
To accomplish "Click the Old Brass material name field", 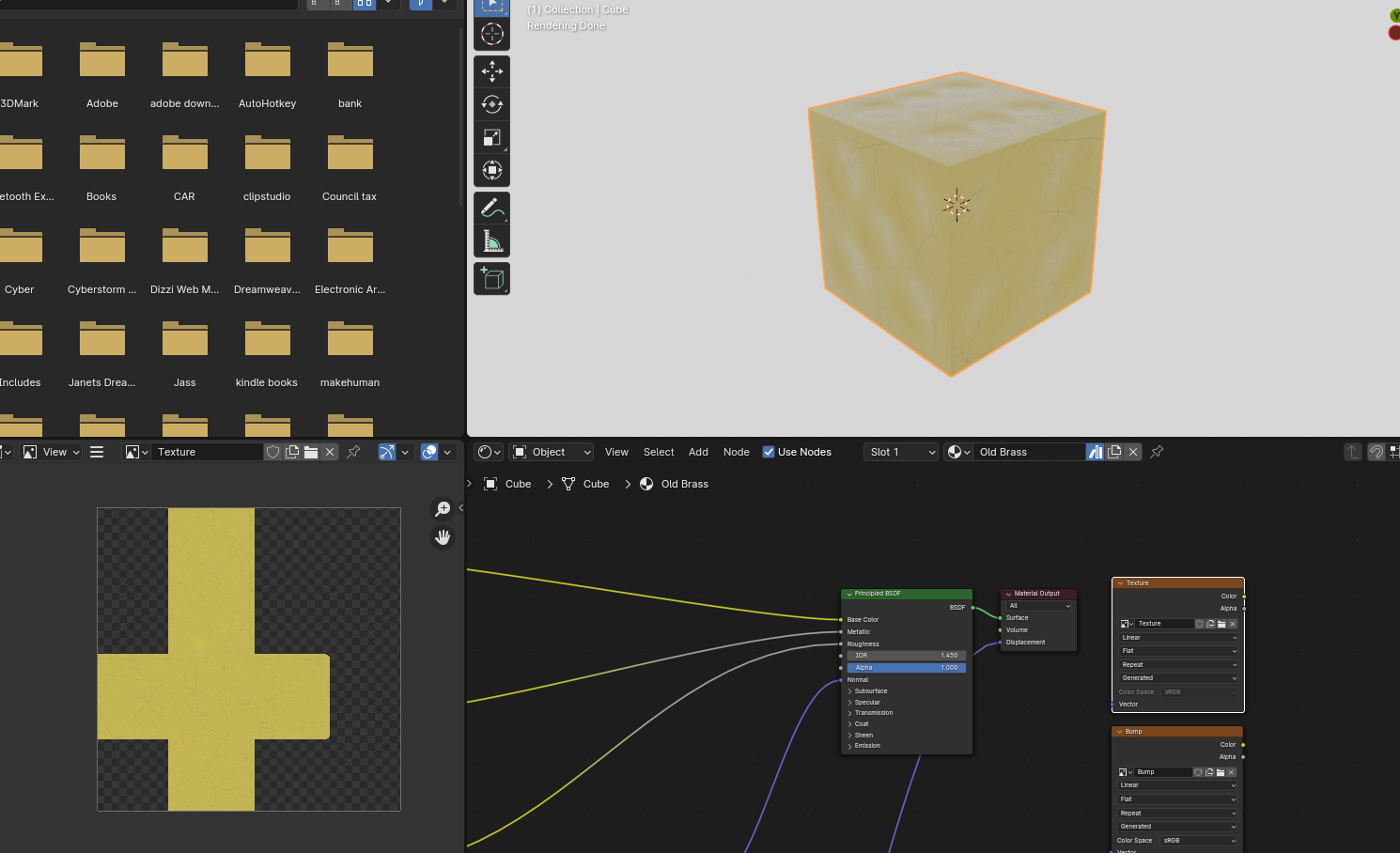I will point(1030,452).
